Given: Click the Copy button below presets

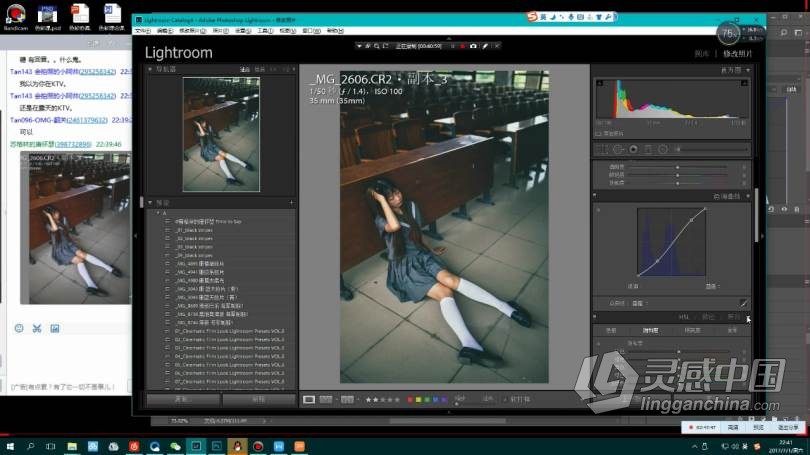Looking at the screenshot, I should 183,399.
